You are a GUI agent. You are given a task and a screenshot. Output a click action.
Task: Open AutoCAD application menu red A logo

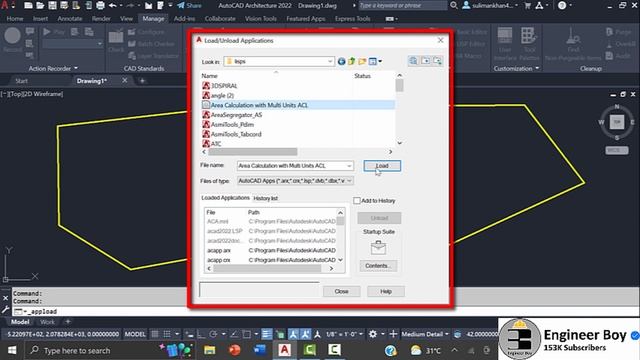pos(4,5)
